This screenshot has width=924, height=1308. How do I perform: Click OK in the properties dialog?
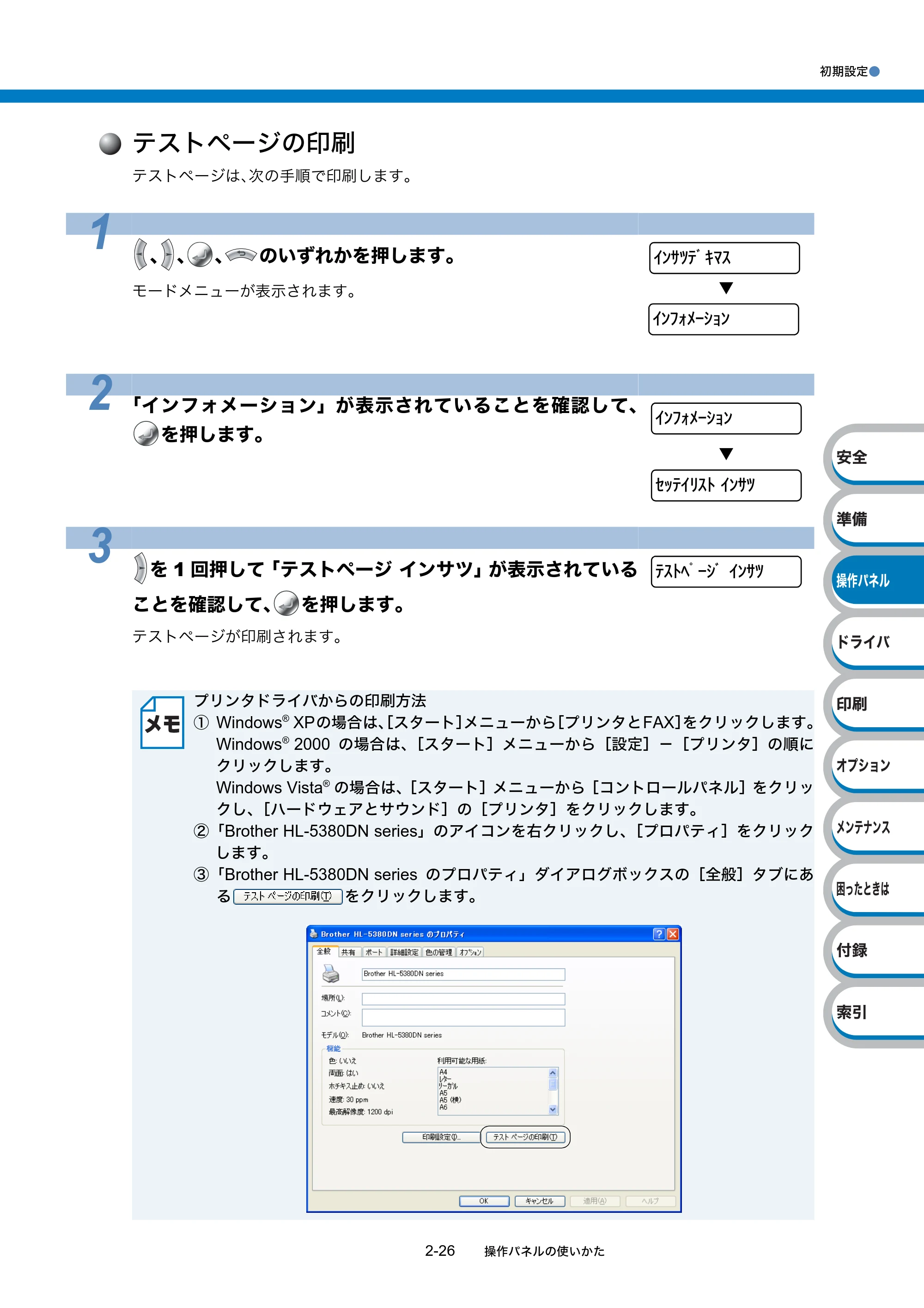(x=484, y=1201)
